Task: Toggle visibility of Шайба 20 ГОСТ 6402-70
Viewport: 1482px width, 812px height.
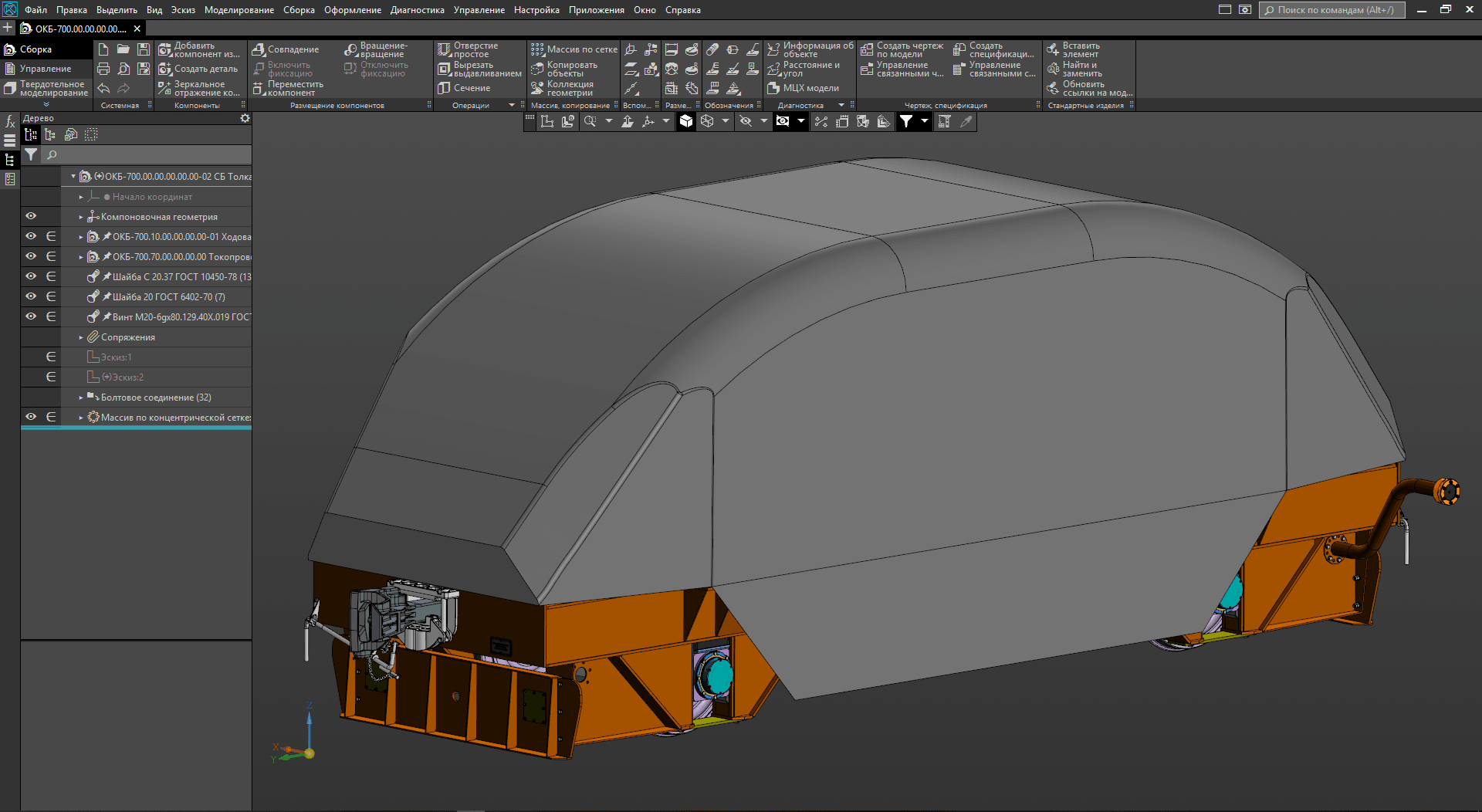Action: click(x=31, y=296)
